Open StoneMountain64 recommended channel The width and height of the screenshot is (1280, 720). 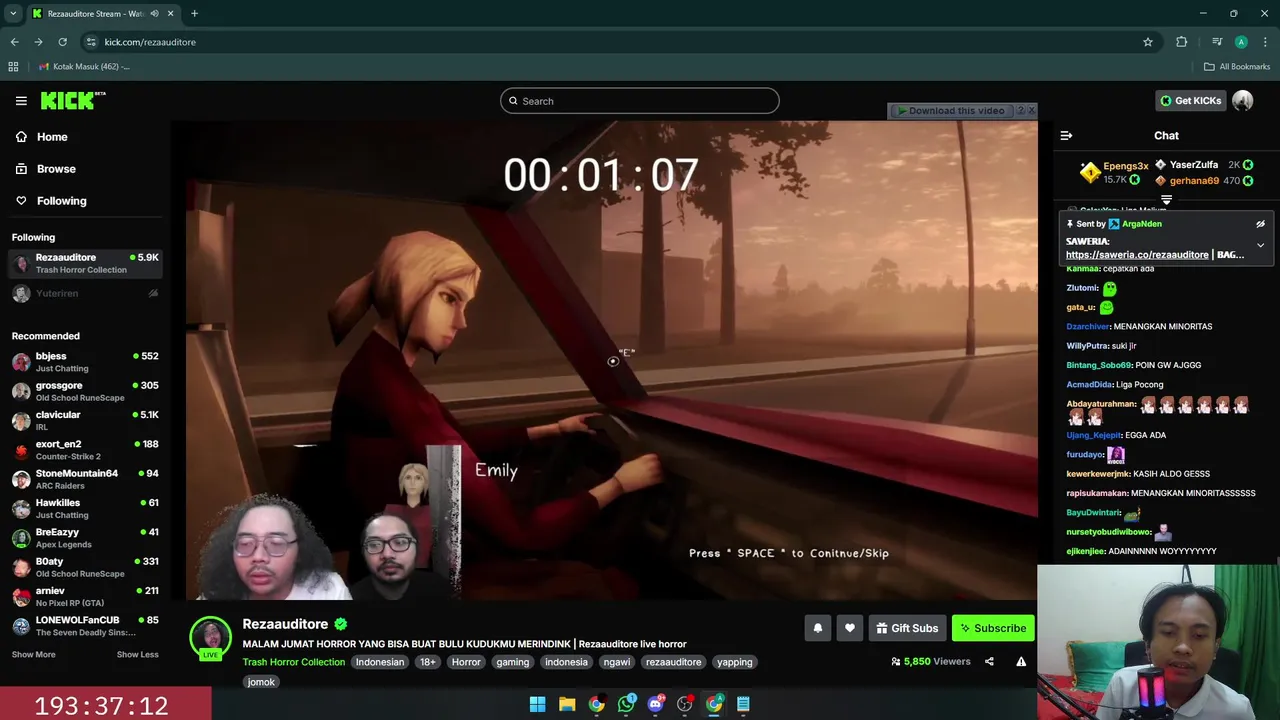click(x=85, y=479)
